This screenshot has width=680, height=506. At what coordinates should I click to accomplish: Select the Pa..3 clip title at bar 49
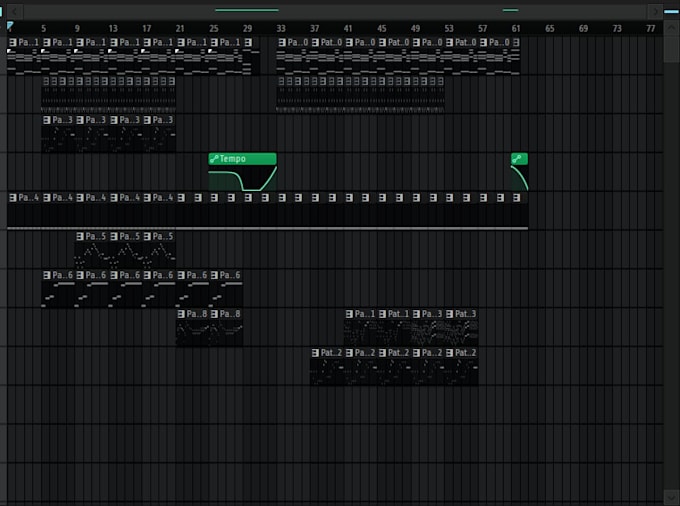click(432, 314)
